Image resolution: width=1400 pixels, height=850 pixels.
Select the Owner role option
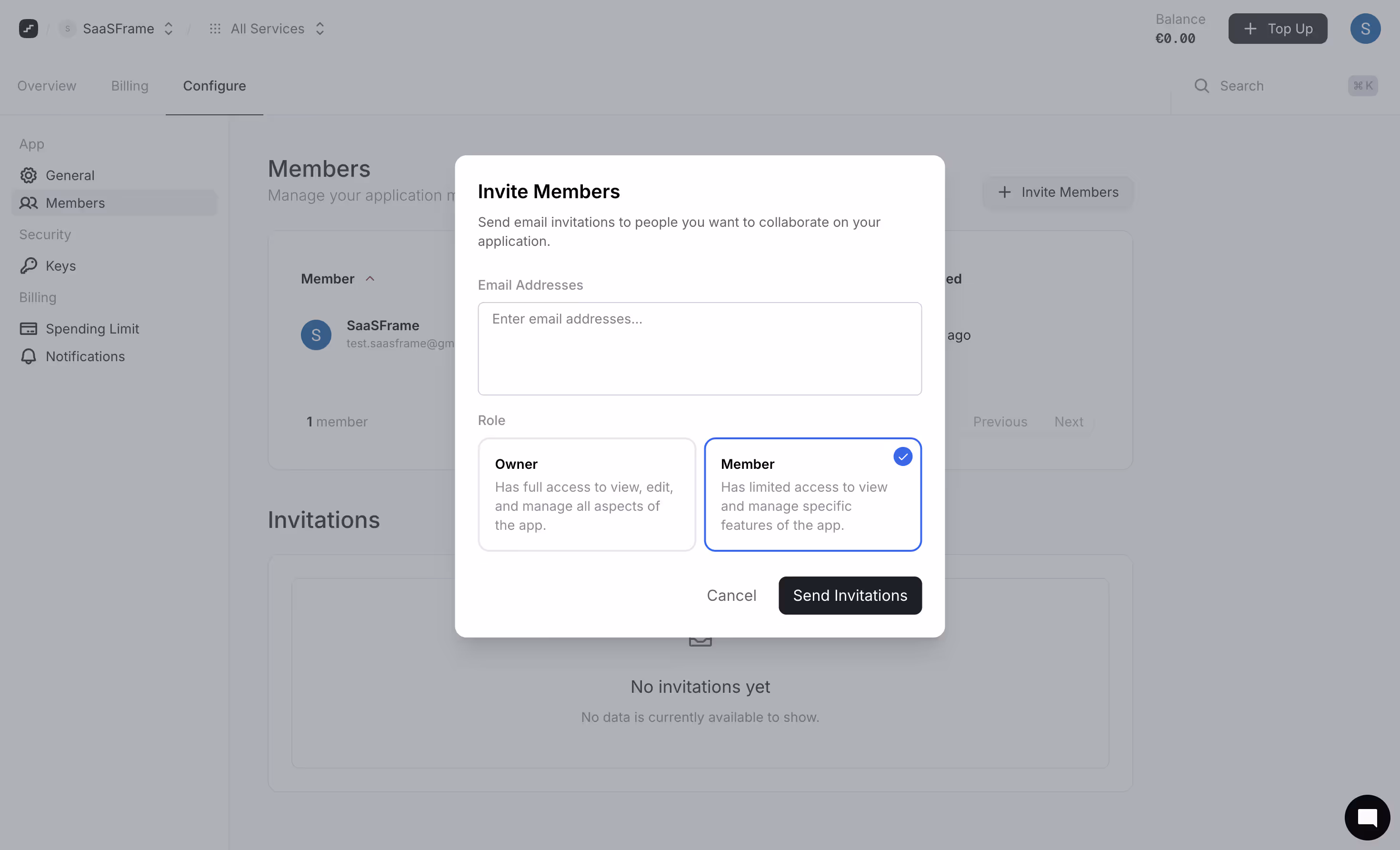[x=586, y=494]
